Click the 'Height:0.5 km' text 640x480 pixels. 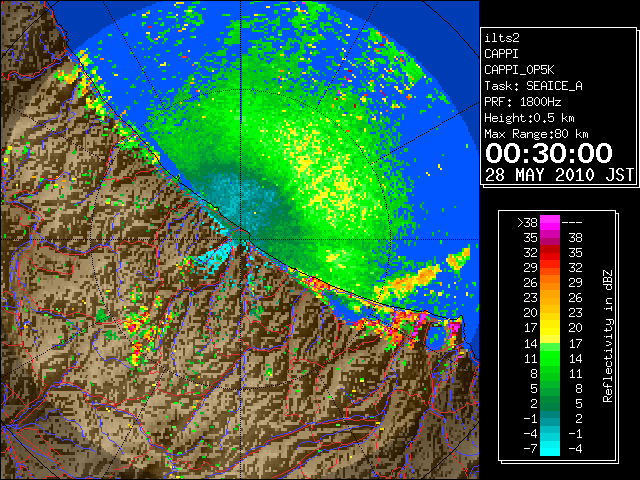pos(529,118)
